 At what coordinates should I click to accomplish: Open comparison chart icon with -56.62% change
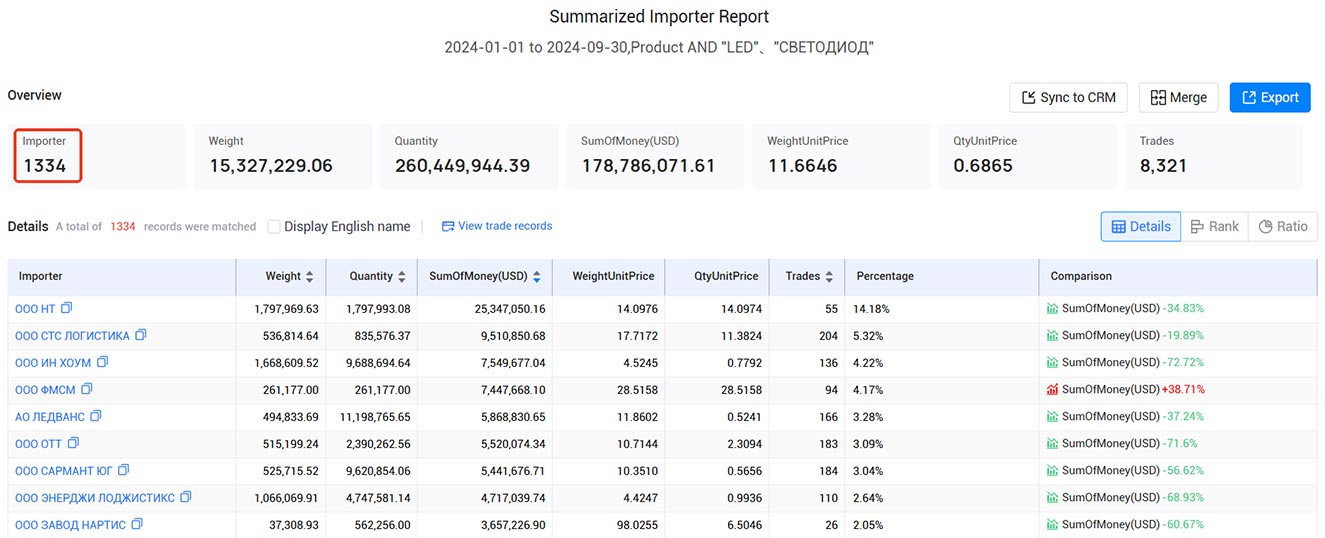pyautogui.click(x=1053, y=471)
